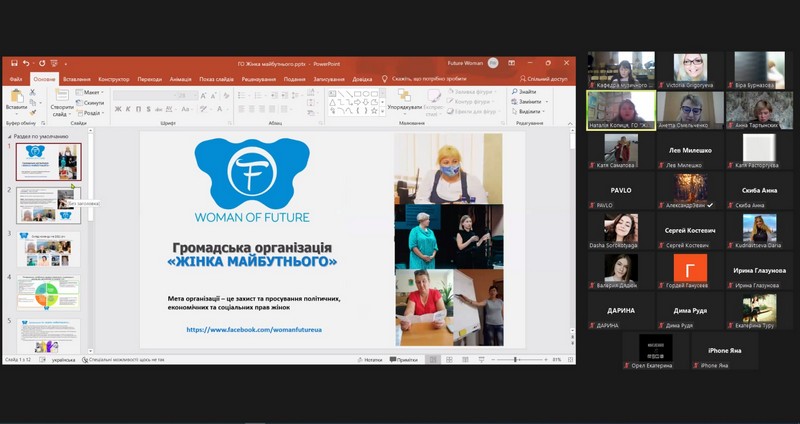
Task: Open the Замінити replace dropdown arrow
Action: tap(545, 102)
